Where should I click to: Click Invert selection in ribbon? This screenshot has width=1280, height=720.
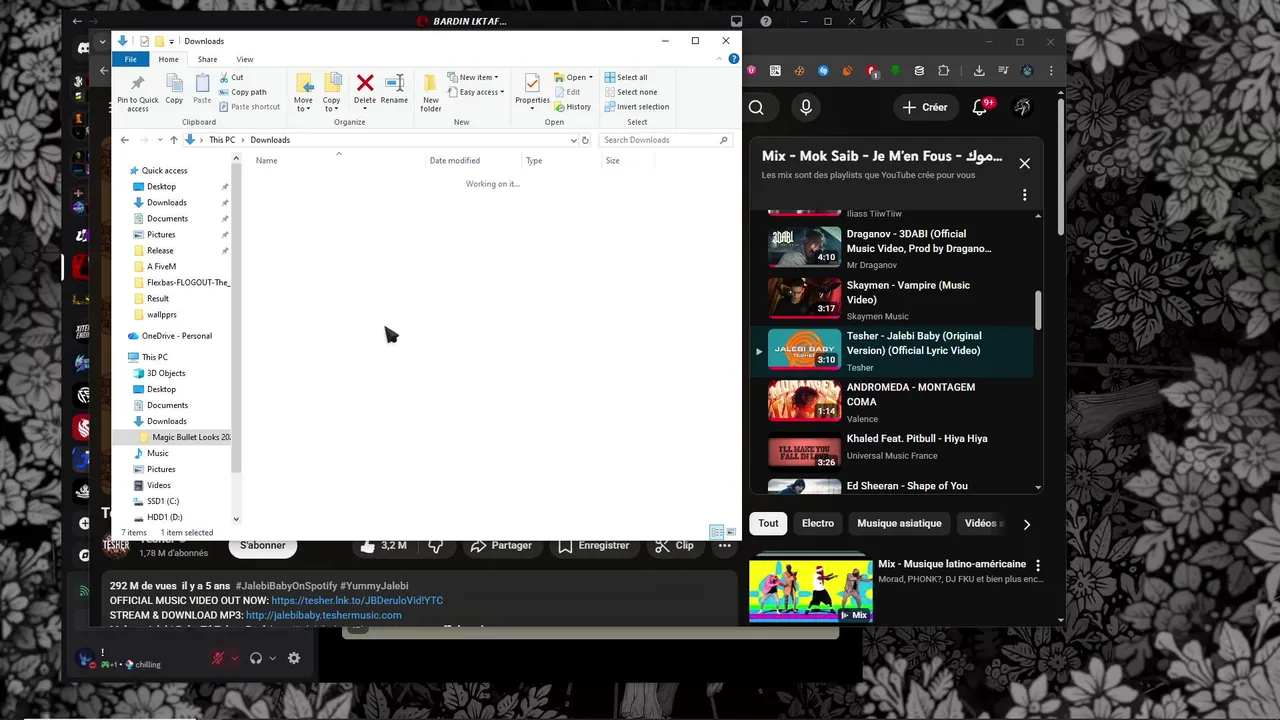point(636,107)
